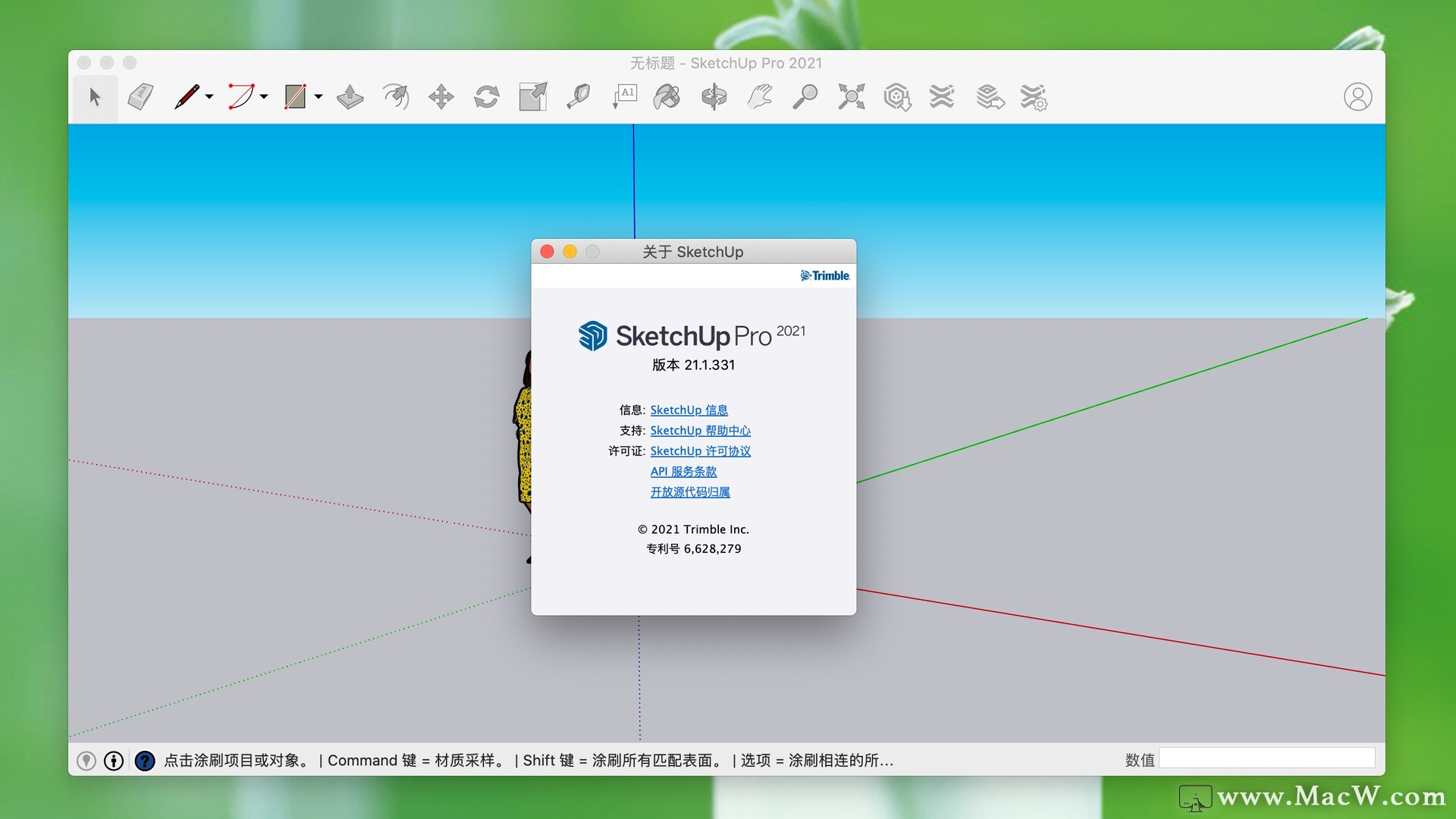Choose the Paint Bucket tool
The width and height of the screenshot is (1456, 819).
point(667,97)
